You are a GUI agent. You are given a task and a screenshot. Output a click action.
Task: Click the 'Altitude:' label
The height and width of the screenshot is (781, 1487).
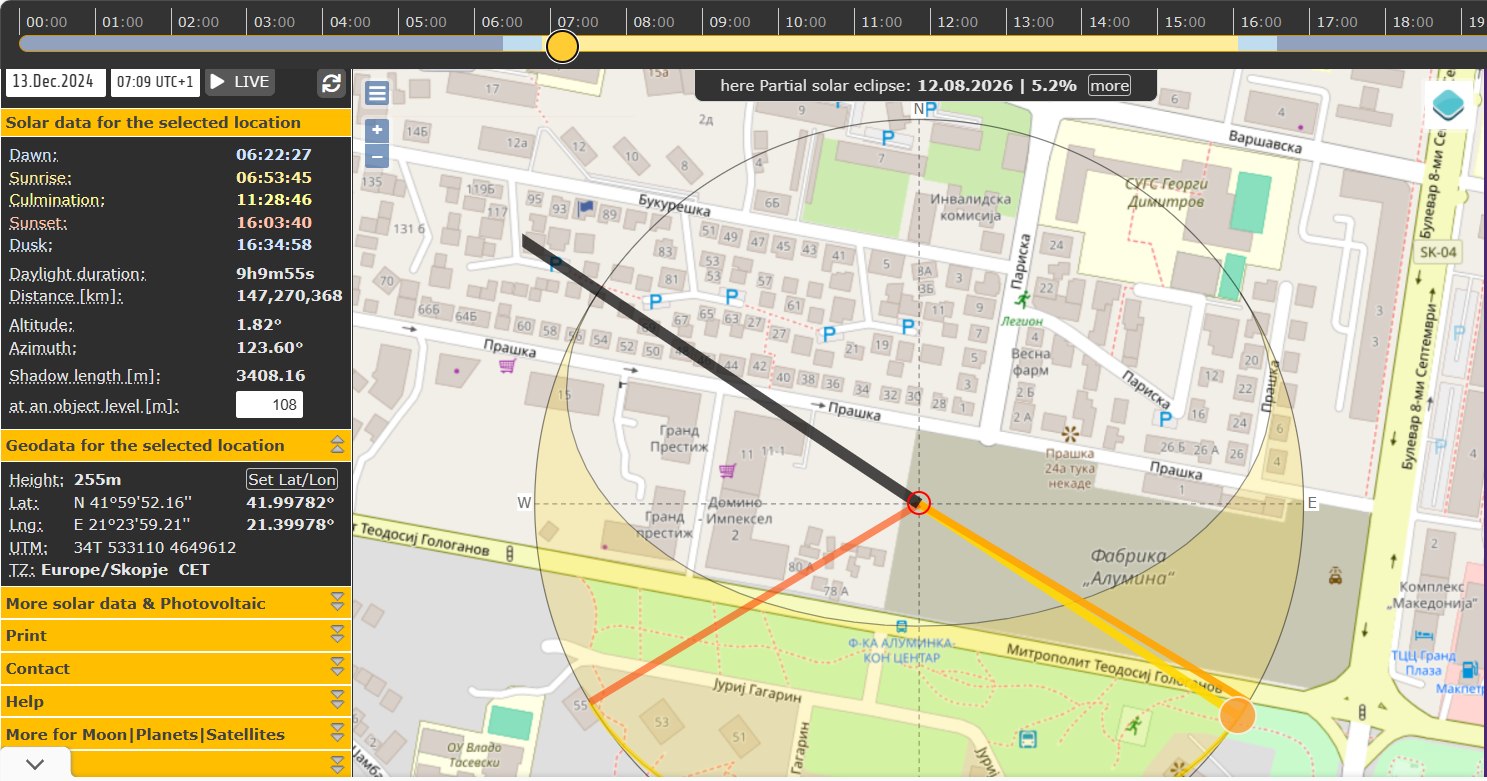pyautogui.click(x=42, y=324)
